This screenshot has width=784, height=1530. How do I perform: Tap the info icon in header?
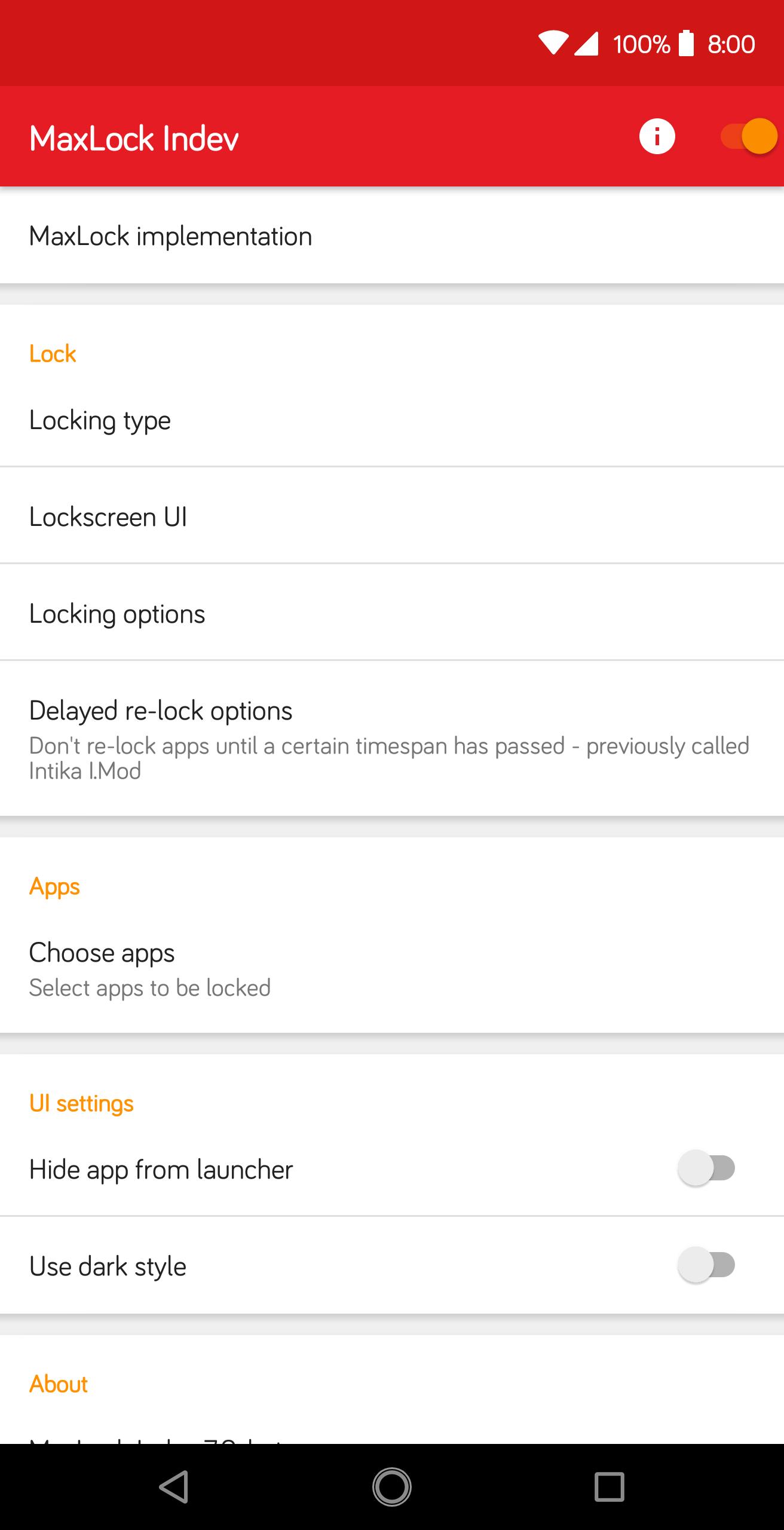[657, 137]
